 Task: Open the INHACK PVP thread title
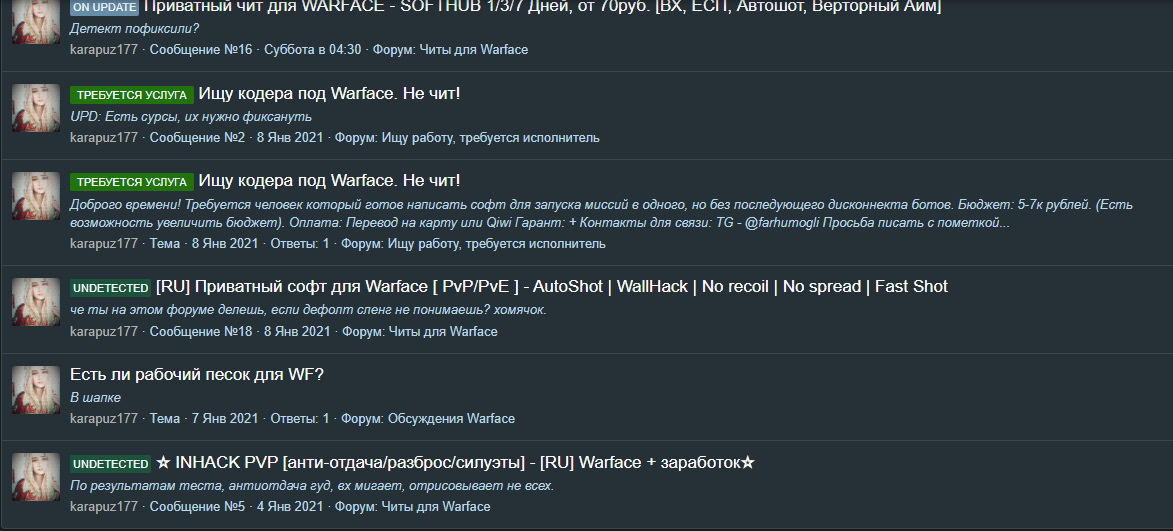pos(456,463)
